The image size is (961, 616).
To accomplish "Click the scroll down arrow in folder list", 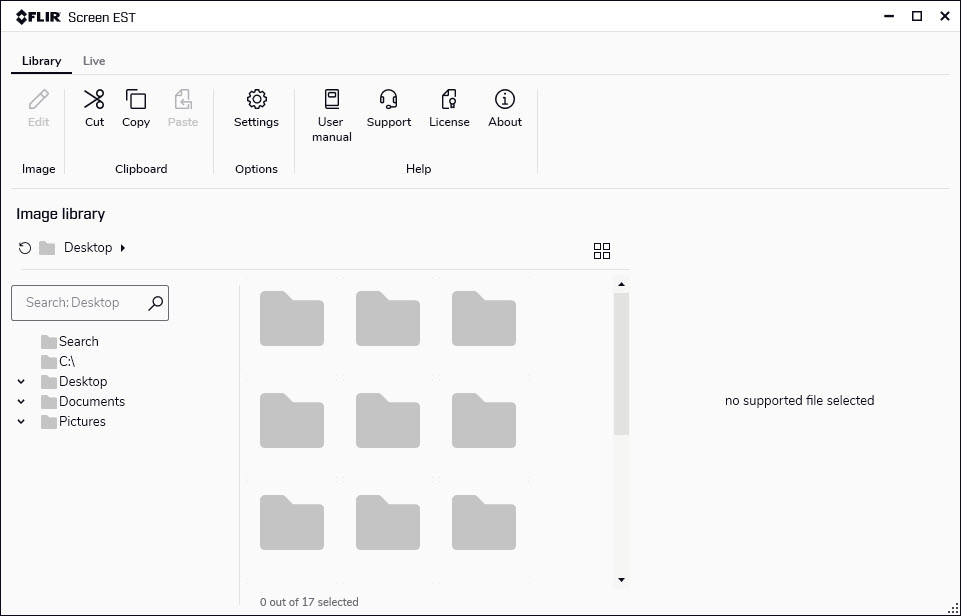I will tap(621, 580).
